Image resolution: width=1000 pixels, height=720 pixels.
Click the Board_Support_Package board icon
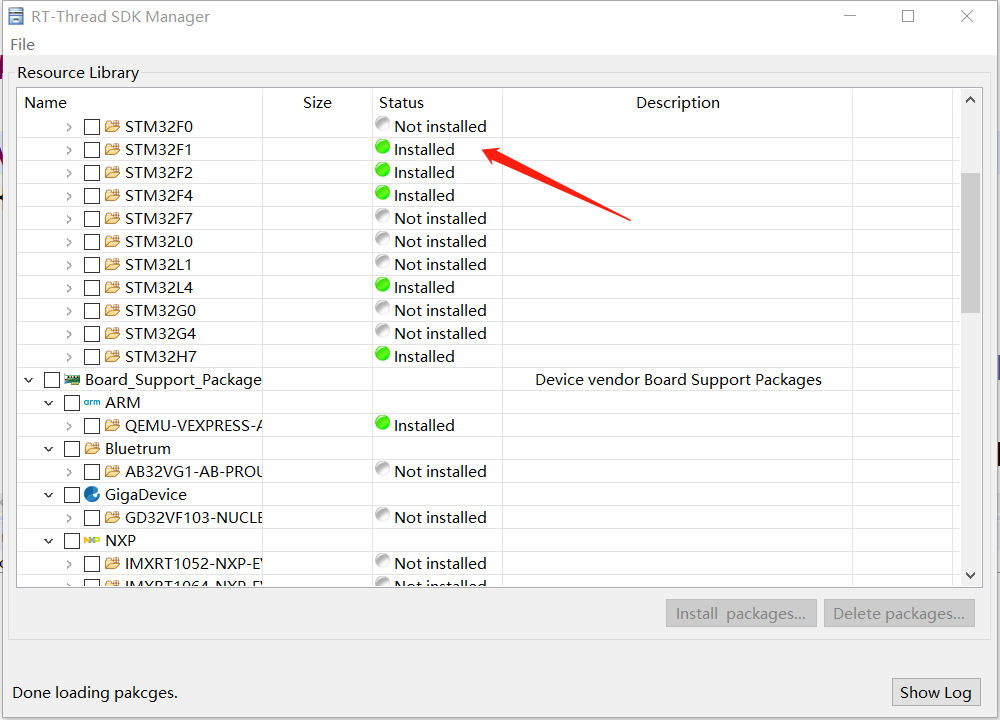tap(73, 379)
